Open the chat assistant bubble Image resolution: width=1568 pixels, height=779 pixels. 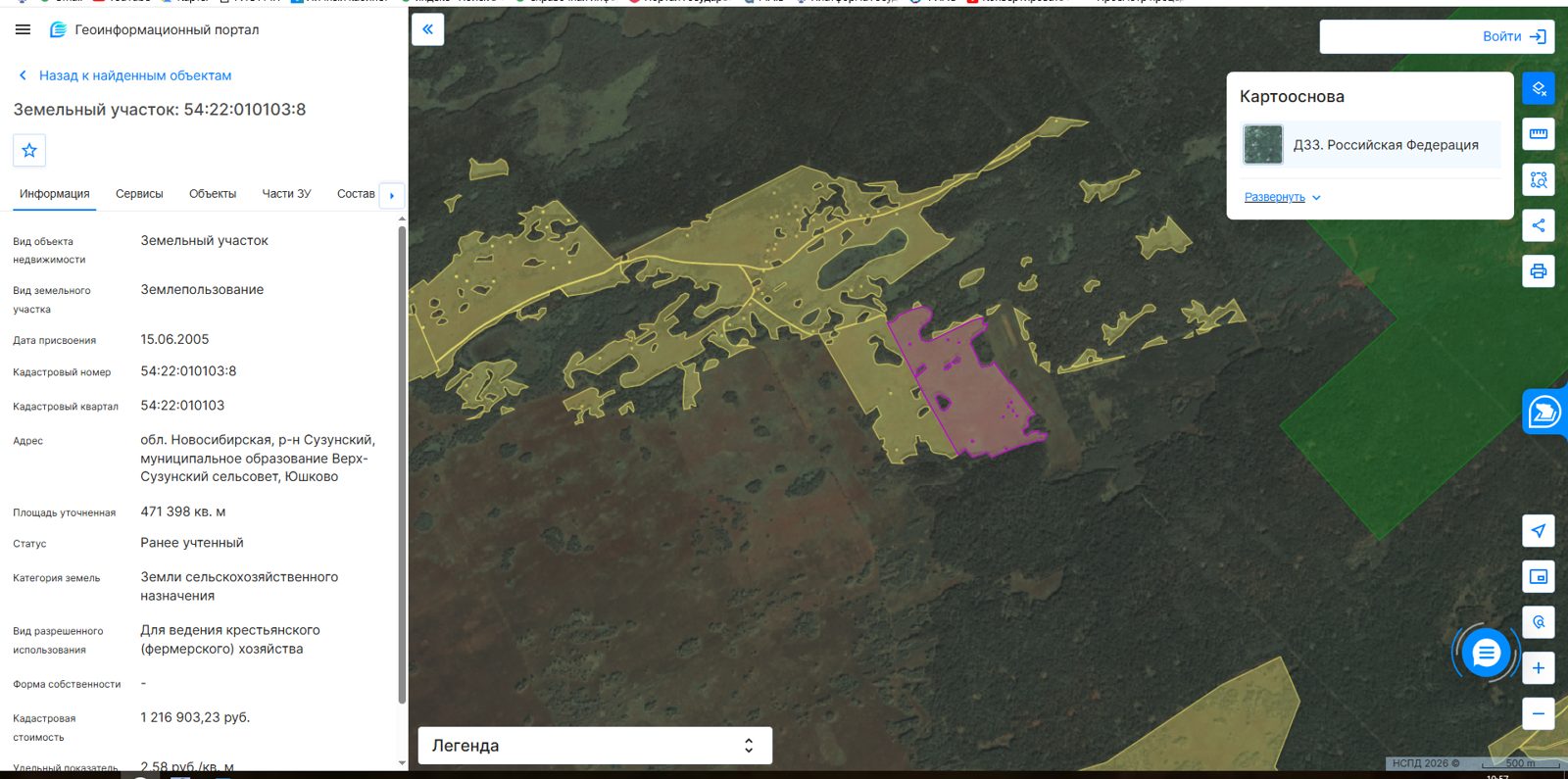point(1486,653)
